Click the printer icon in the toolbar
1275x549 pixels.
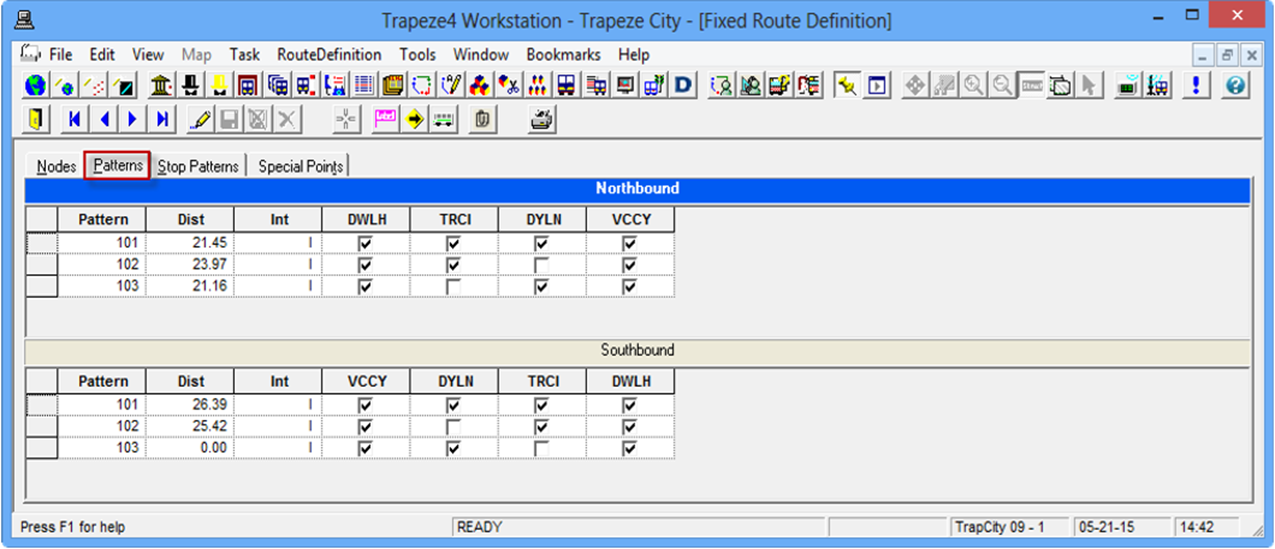coord(541,120)
